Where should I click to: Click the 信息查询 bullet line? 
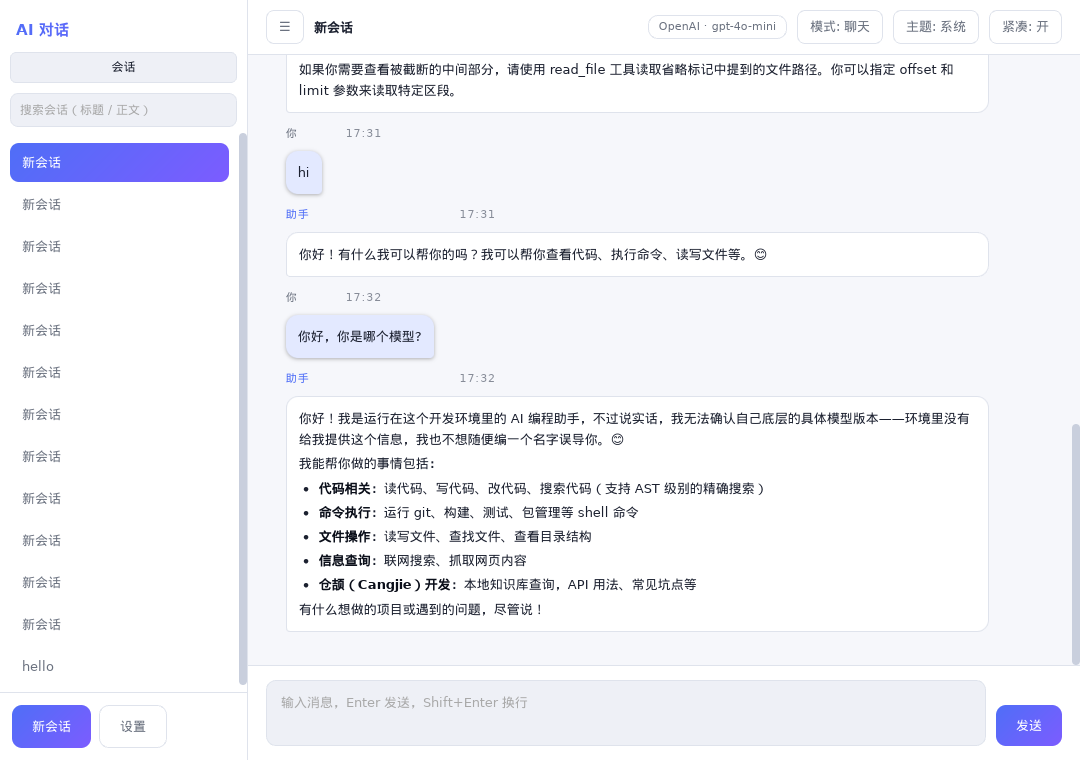[x=422, y=561]
